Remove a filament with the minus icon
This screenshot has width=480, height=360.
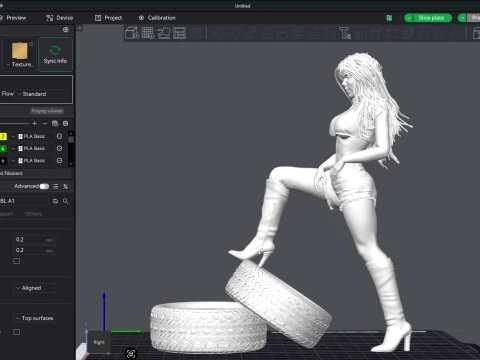point(45,123)
